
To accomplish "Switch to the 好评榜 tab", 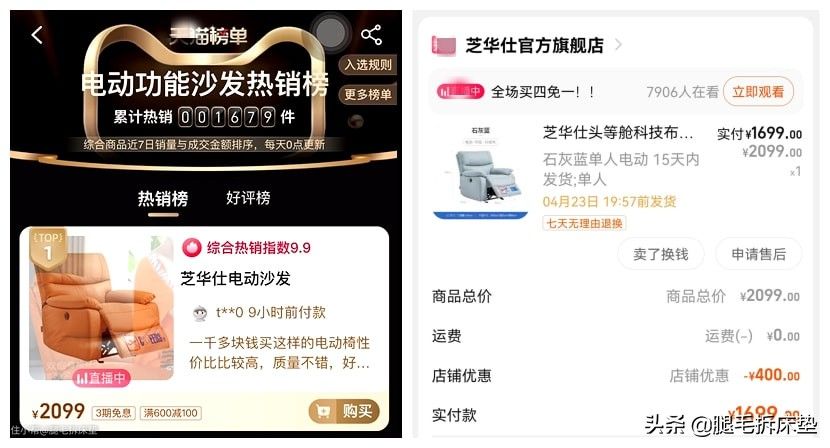I will coord(248,198).
